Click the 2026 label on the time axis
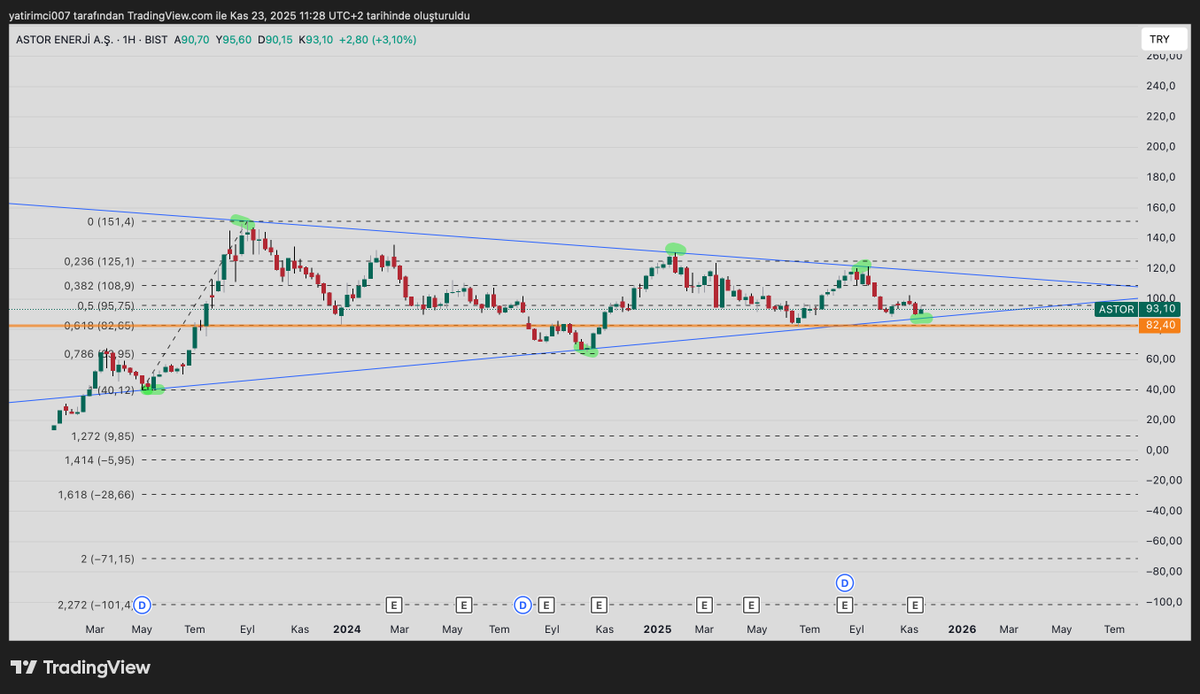Screen dimensions: 1200x694 click(x=962, y=629)
